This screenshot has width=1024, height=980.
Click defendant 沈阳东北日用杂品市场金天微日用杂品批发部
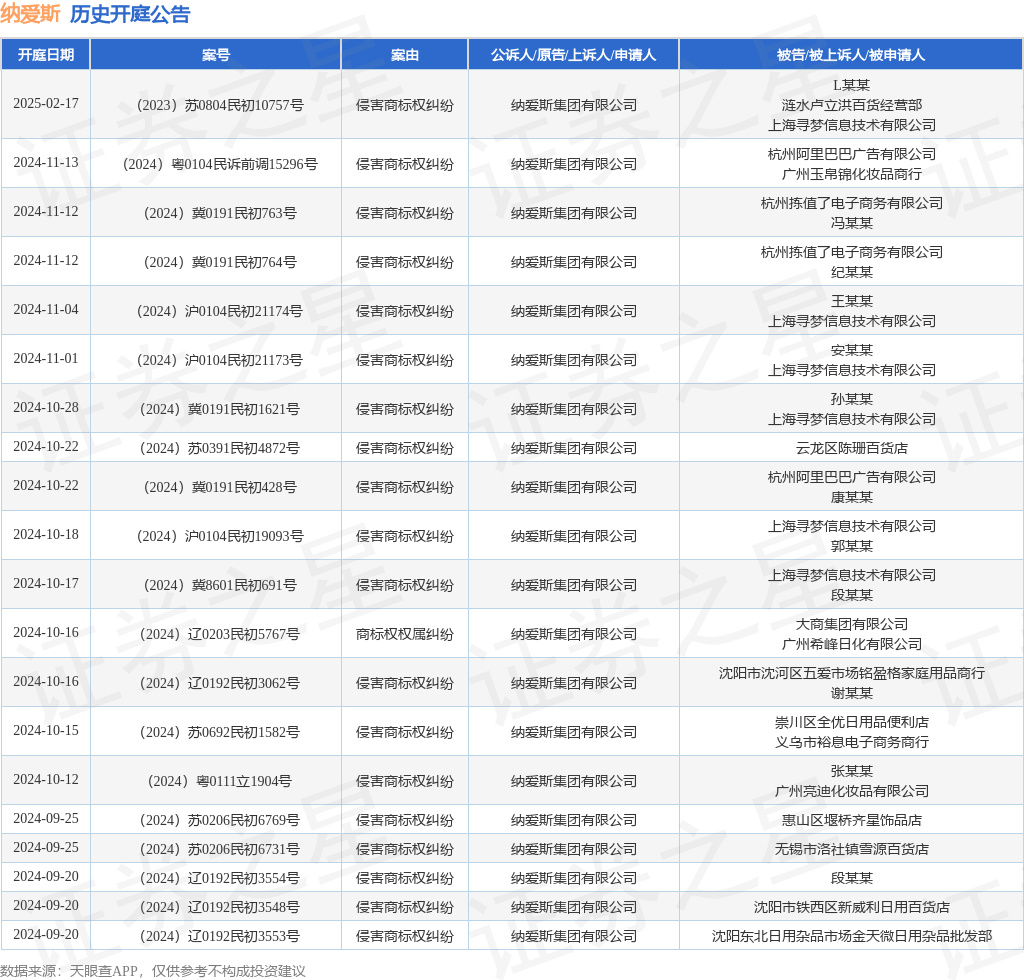tap(852, 936)
